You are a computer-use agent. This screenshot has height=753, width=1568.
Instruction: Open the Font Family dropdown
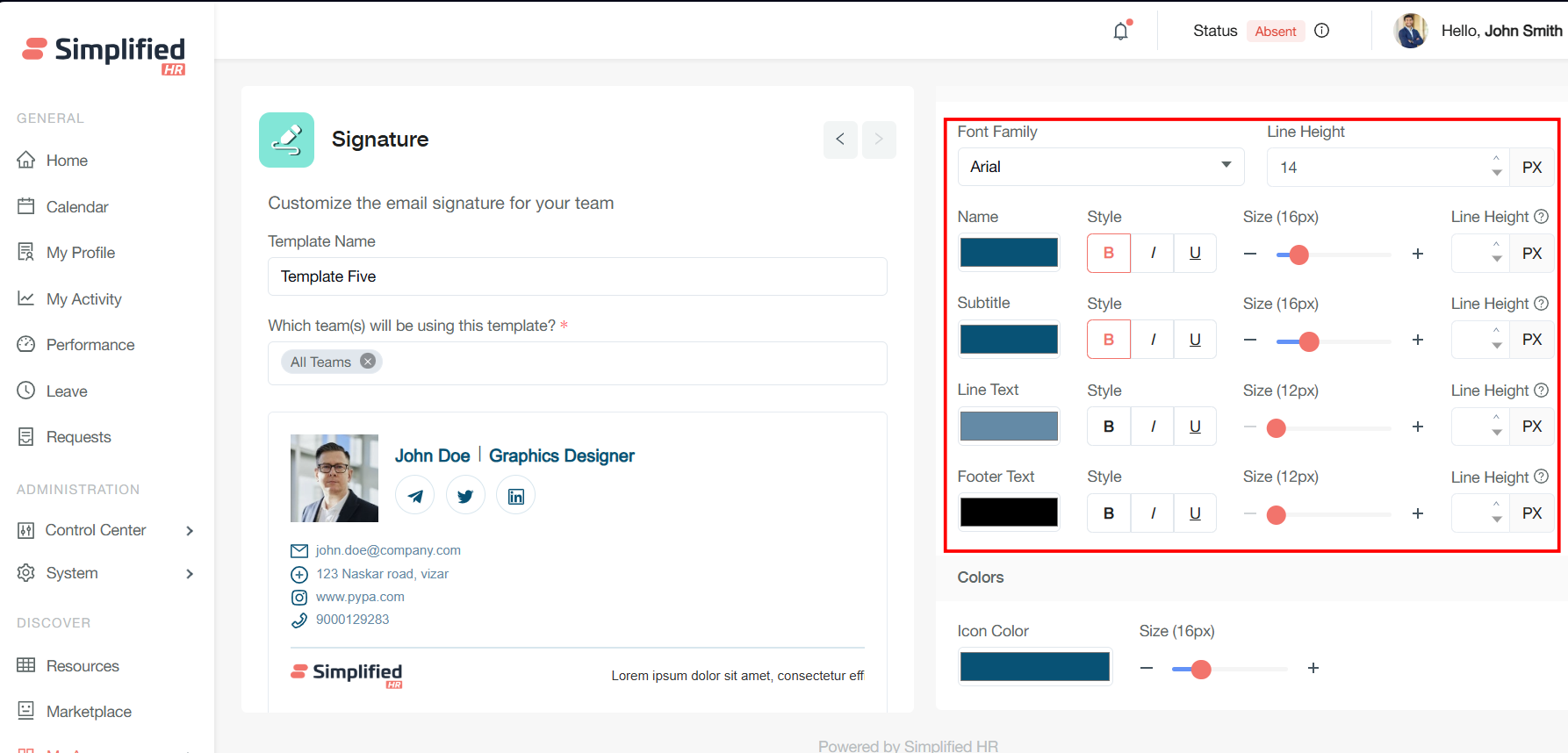1100,167
